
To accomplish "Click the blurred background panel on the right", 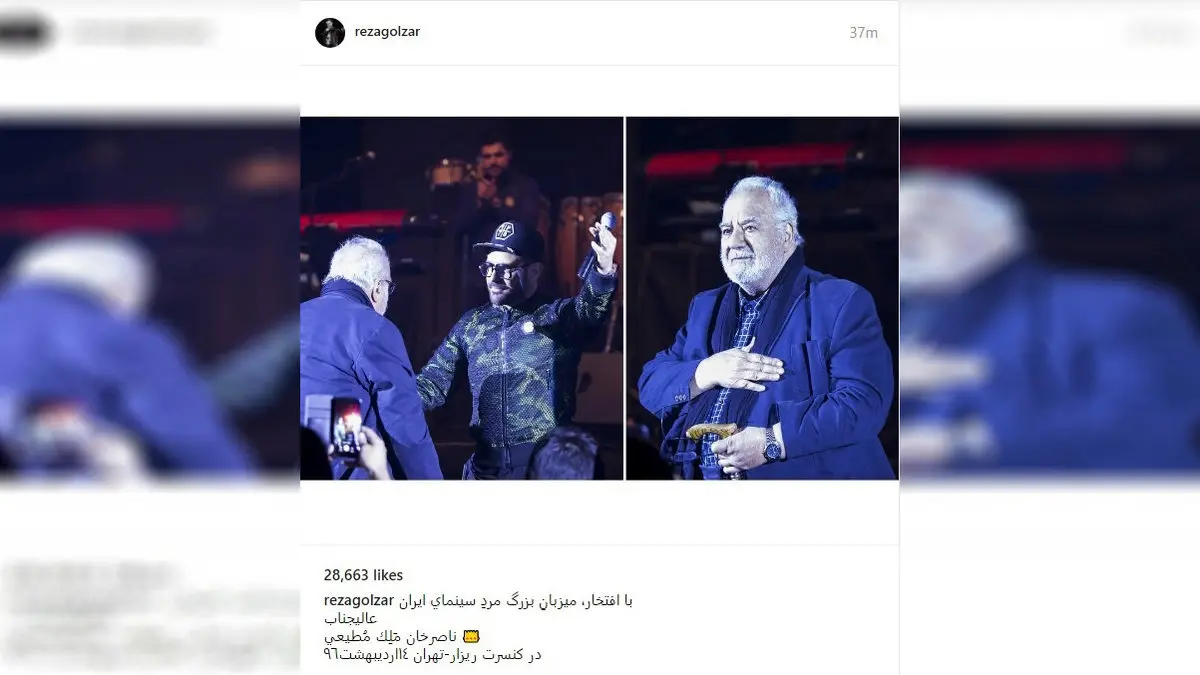I will [1050, 300].
